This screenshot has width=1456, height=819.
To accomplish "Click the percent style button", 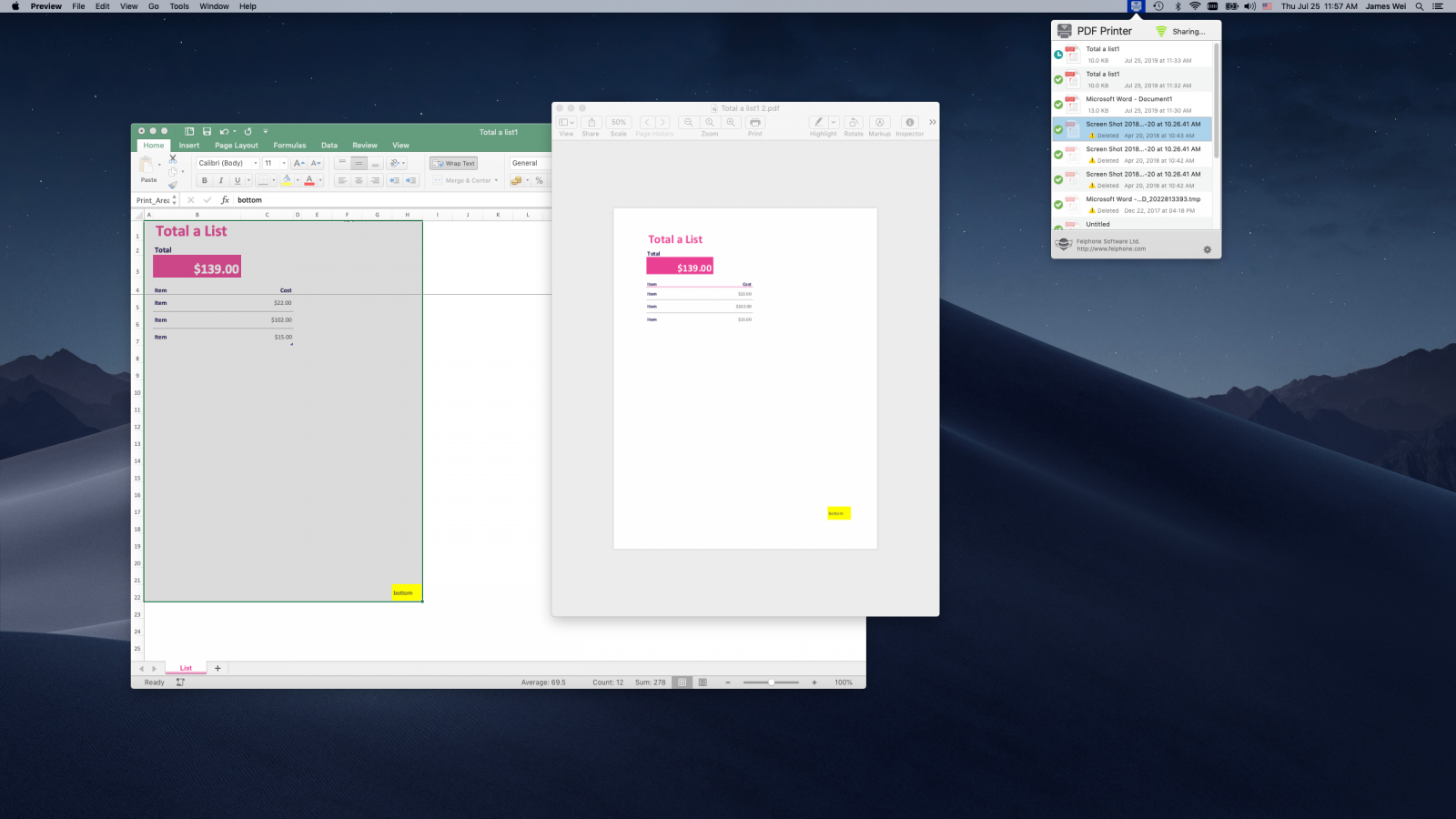I will 540,180.
